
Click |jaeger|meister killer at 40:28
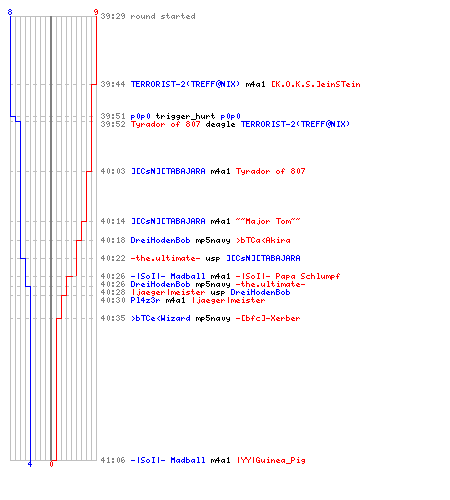coord(168,292)
